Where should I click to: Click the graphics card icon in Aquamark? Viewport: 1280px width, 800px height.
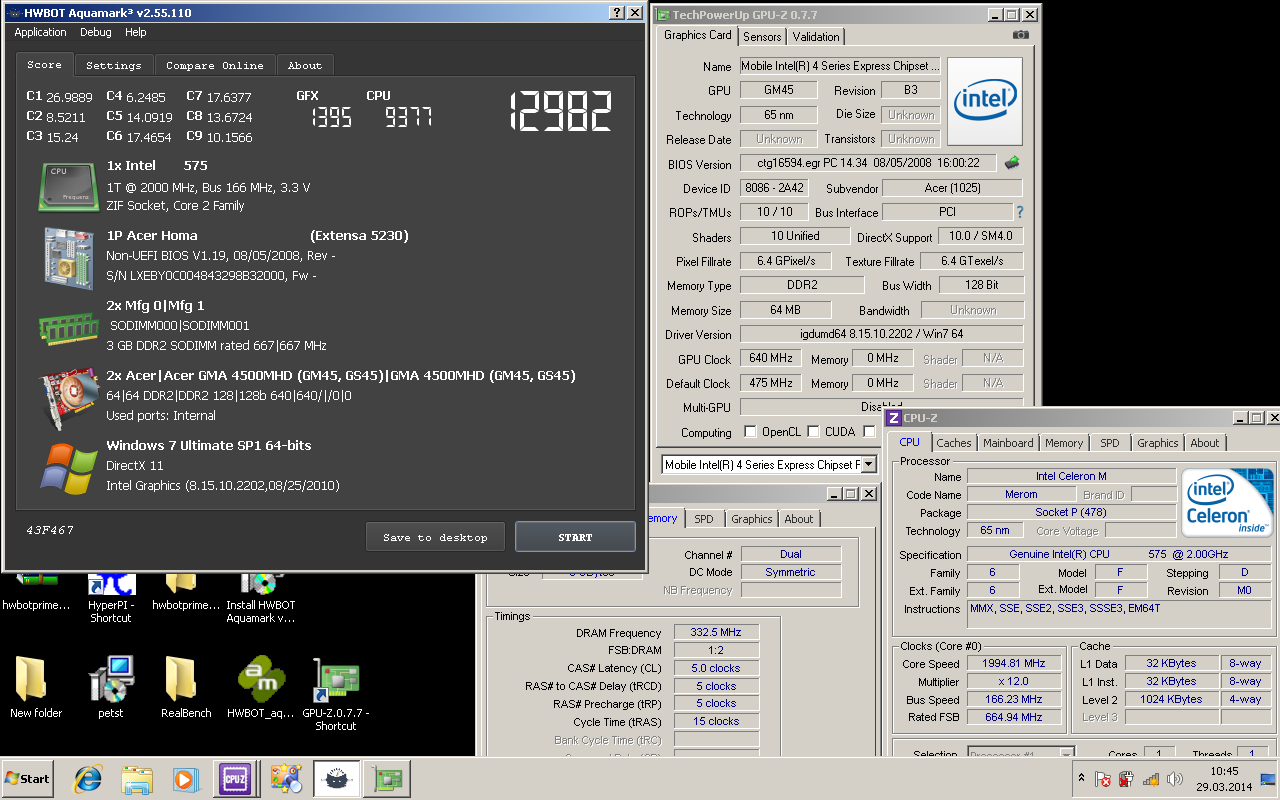tap(68, 396)
